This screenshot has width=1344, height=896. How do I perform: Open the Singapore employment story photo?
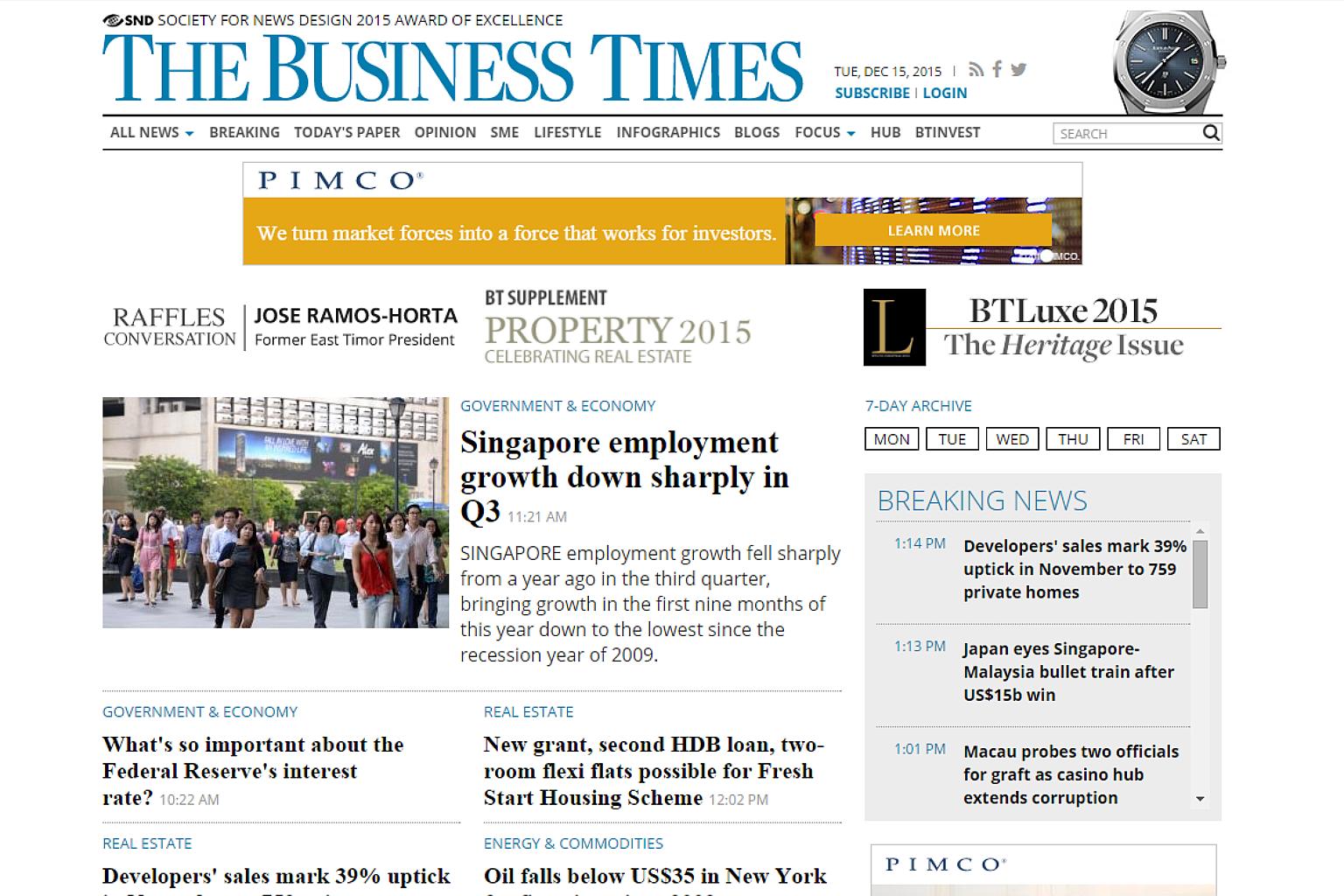[276, 513]
